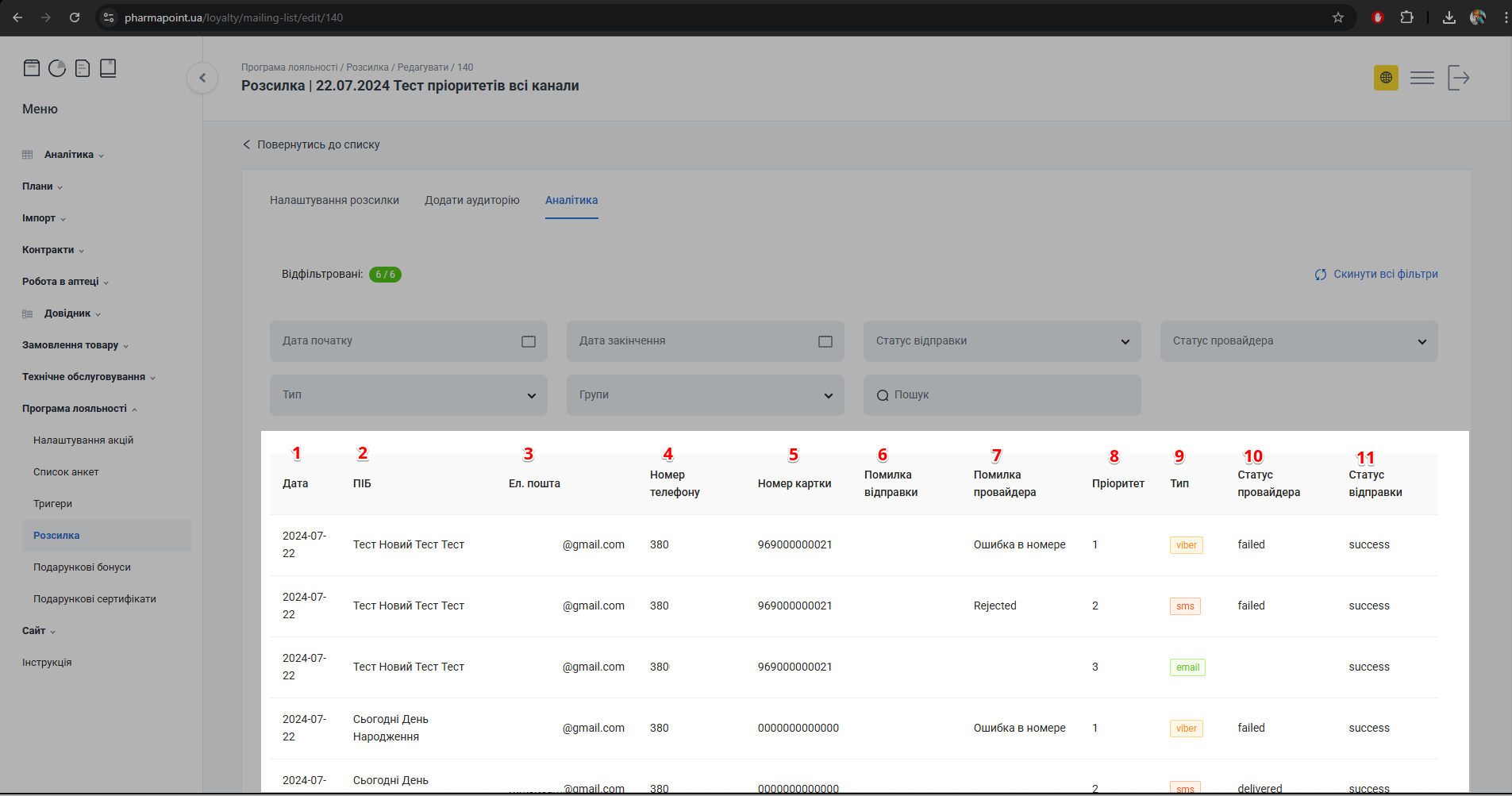
Task: Switch to Налаштування розсилки tab
Action: [334, 200]
